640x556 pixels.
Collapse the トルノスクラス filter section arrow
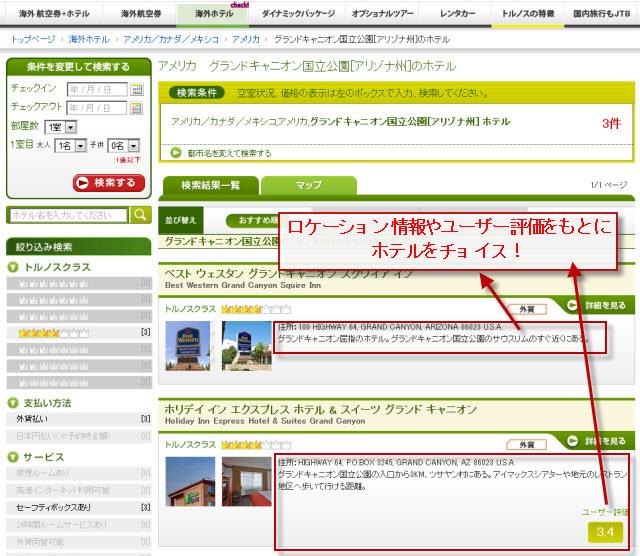tap(13, 267)
